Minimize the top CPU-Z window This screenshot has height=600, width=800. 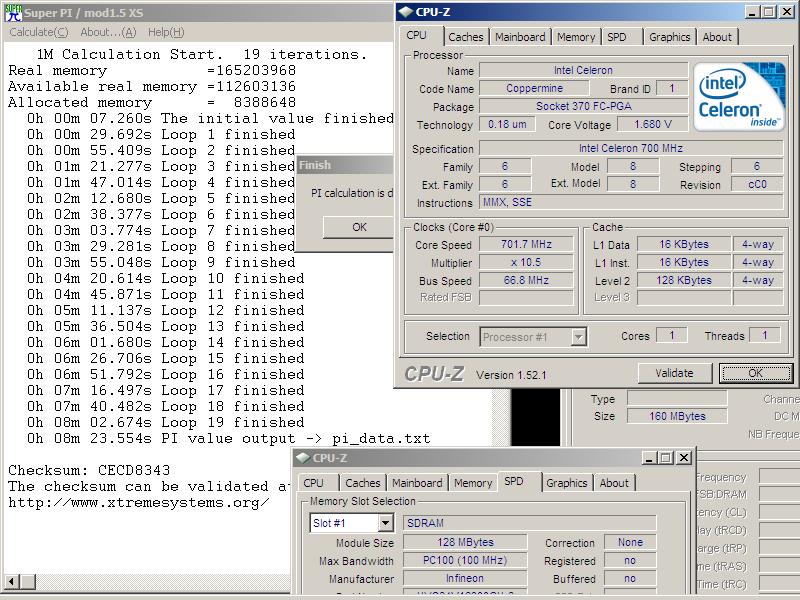(751, 12)
